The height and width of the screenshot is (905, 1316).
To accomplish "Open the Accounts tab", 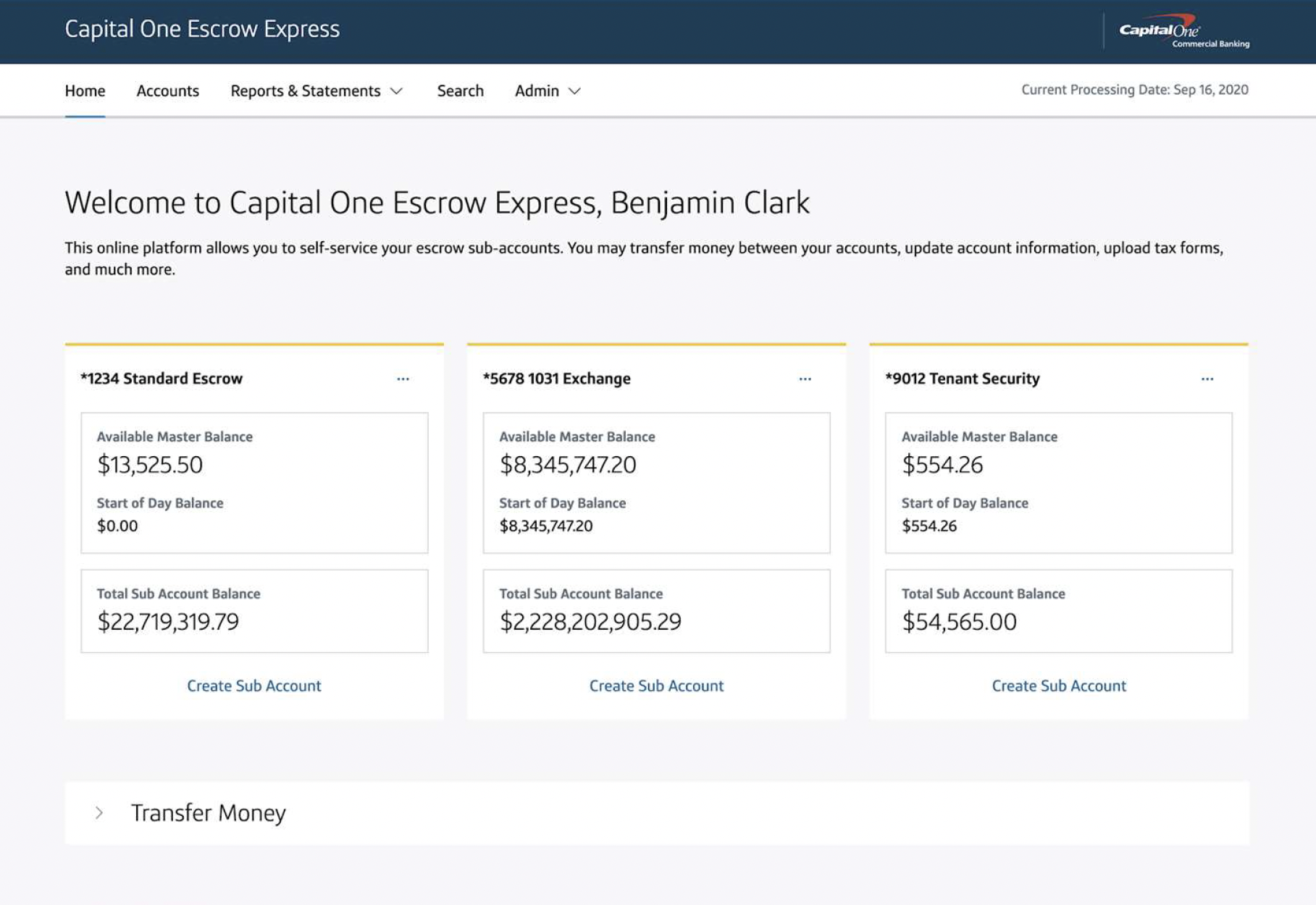I will pos(167,90).
